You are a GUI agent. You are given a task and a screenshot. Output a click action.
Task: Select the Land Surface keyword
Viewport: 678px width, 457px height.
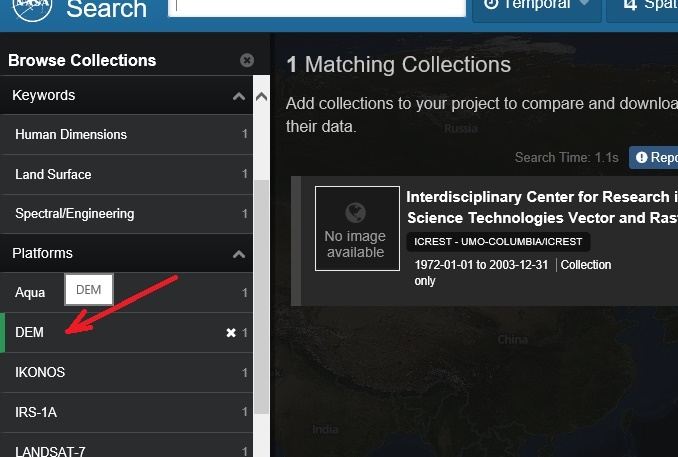coord(53,174)
